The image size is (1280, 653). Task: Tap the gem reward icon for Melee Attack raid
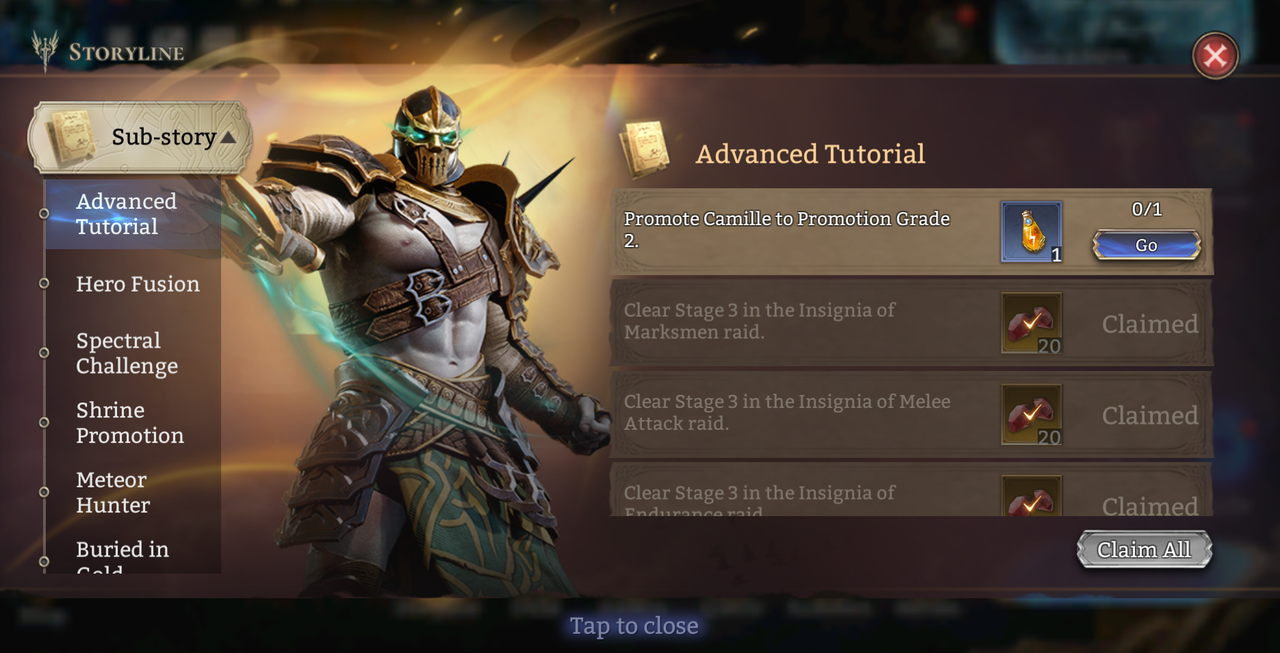(x=1032, y=414)
